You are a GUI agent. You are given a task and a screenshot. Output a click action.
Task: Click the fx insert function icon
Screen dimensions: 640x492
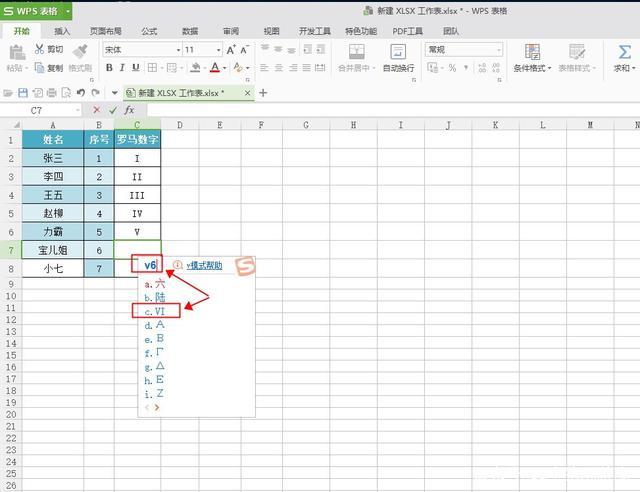[129, 110]
